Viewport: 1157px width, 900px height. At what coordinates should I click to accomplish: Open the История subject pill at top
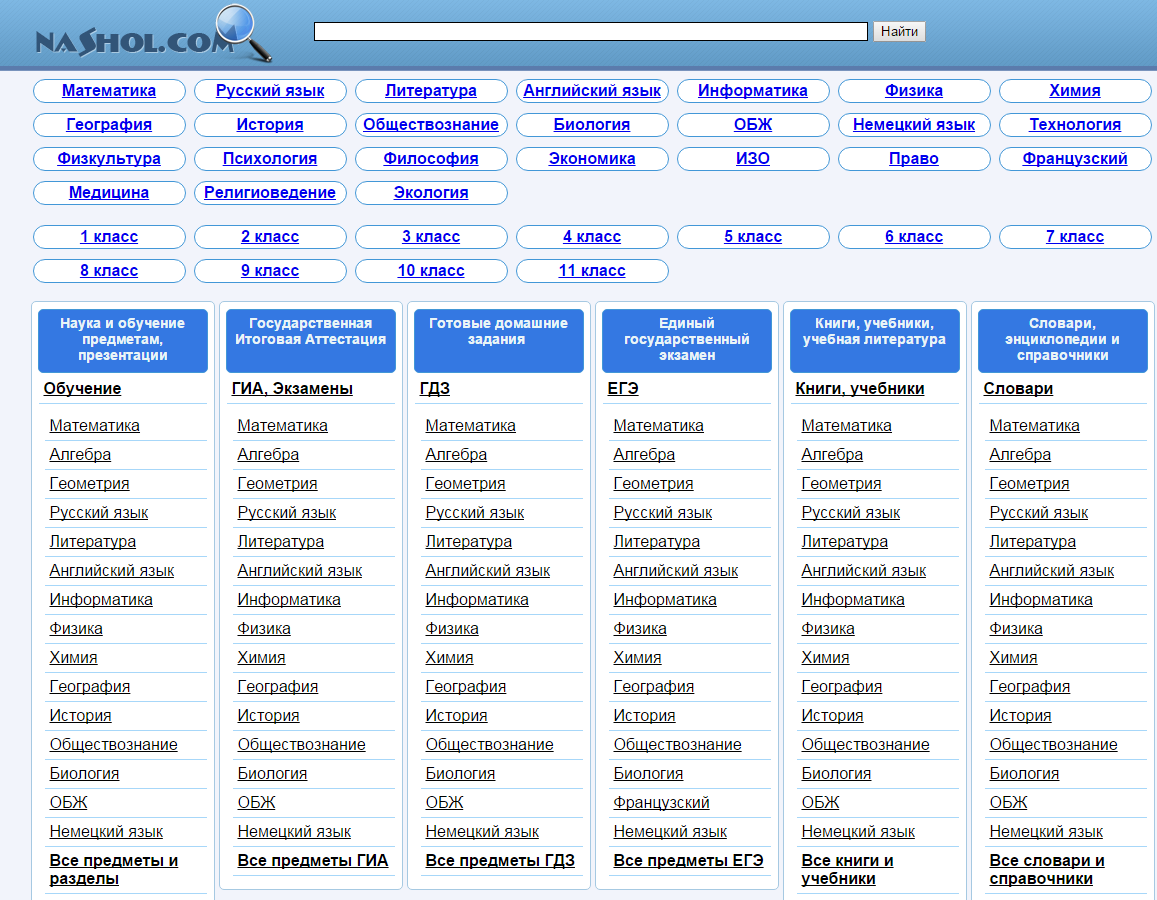pyautogui.click(x=270, y=125)
